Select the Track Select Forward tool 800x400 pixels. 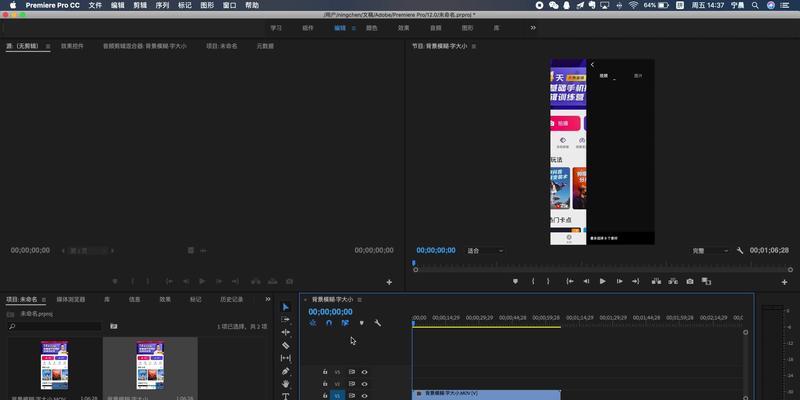[285, 319]
